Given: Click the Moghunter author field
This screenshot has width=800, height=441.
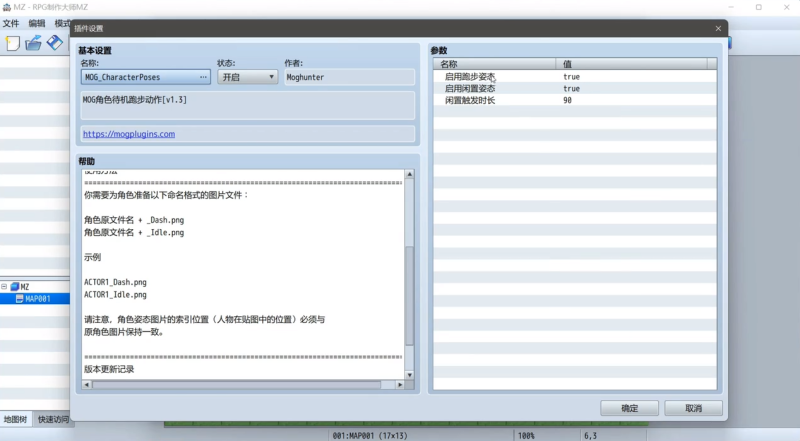Looking at the screenshot, I should point(349,77).
